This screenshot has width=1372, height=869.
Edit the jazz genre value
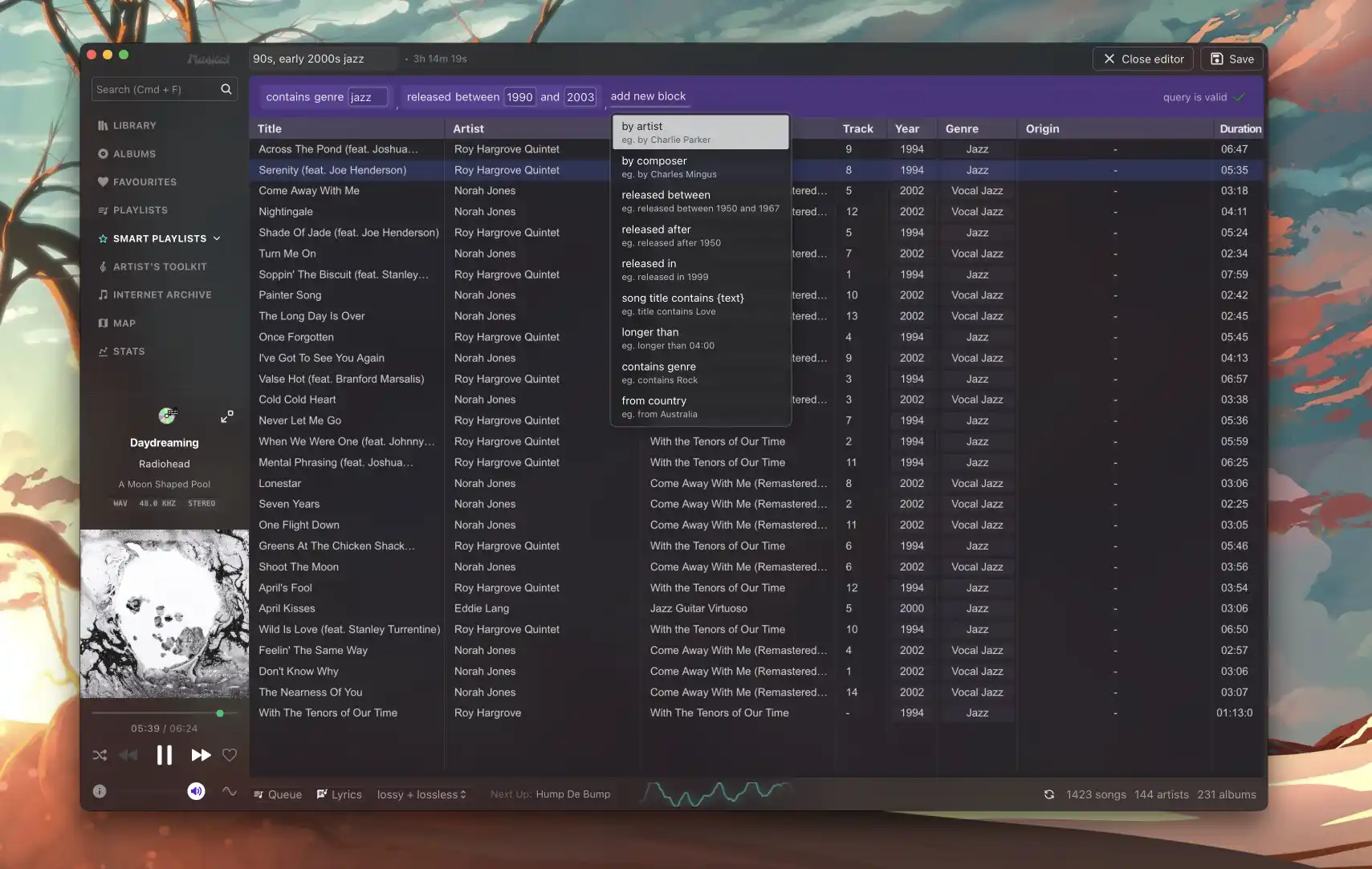coord(368,97)
